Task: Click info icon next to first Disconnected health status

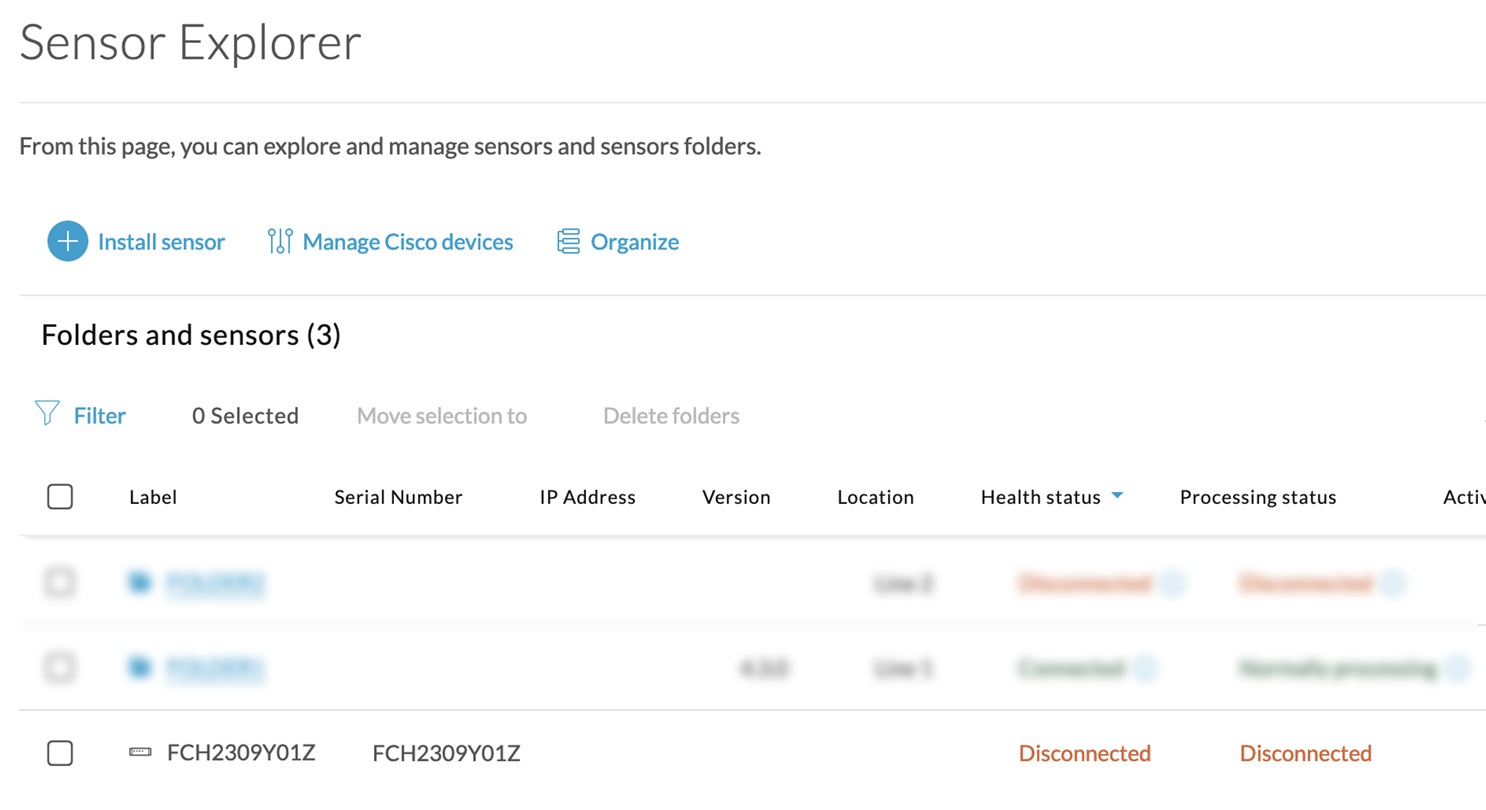Action: click(1173, 582)
